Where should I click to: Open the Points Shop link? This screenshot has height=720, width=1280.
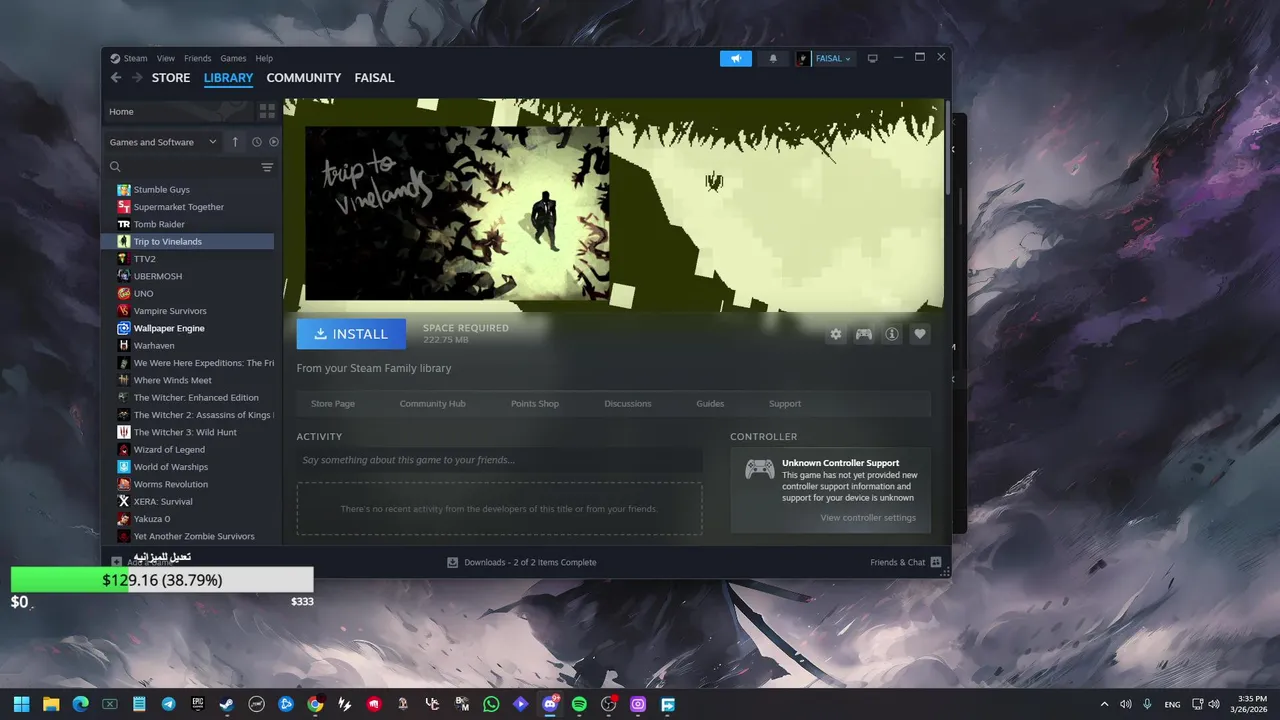535,404
